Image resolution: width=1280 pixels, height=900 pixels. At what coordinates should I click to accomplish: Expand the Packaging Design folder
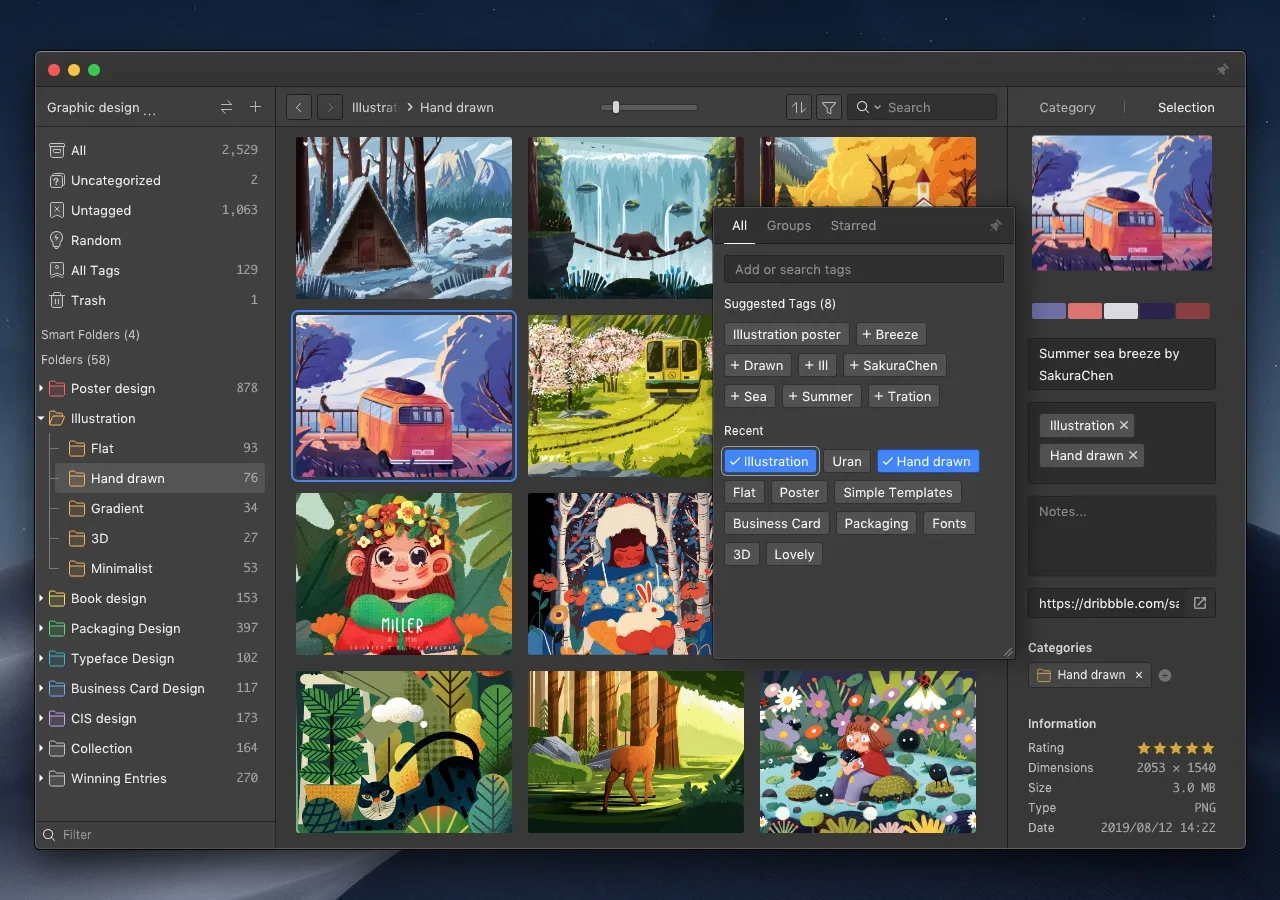point(42,628)
